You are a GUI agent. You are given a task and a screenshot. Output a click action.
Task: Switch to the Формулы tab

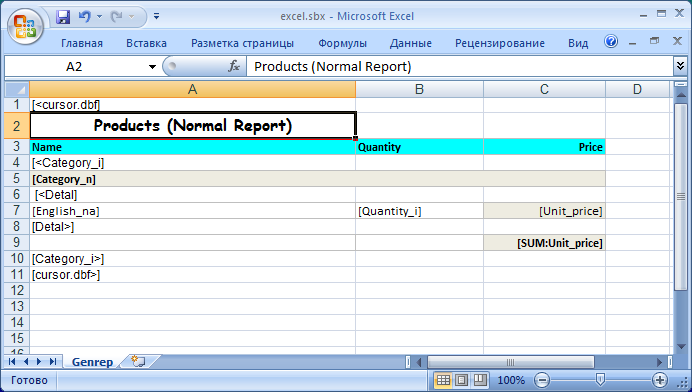pos(342,43)
